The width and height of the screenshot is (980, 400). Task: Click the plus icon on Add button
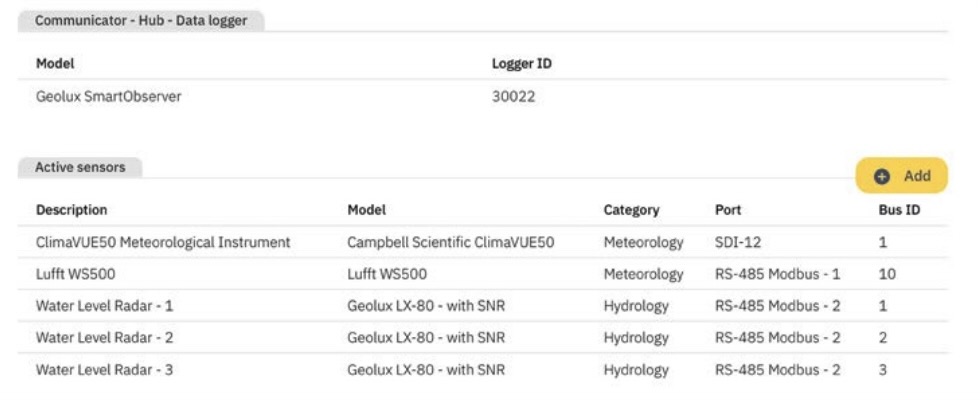pos(882,176)
